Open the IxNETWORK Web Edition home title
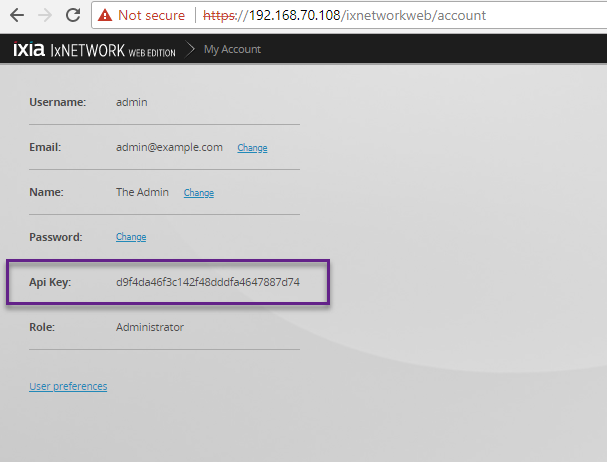This screenshot has height=462, width=607. tap(112, 49)
